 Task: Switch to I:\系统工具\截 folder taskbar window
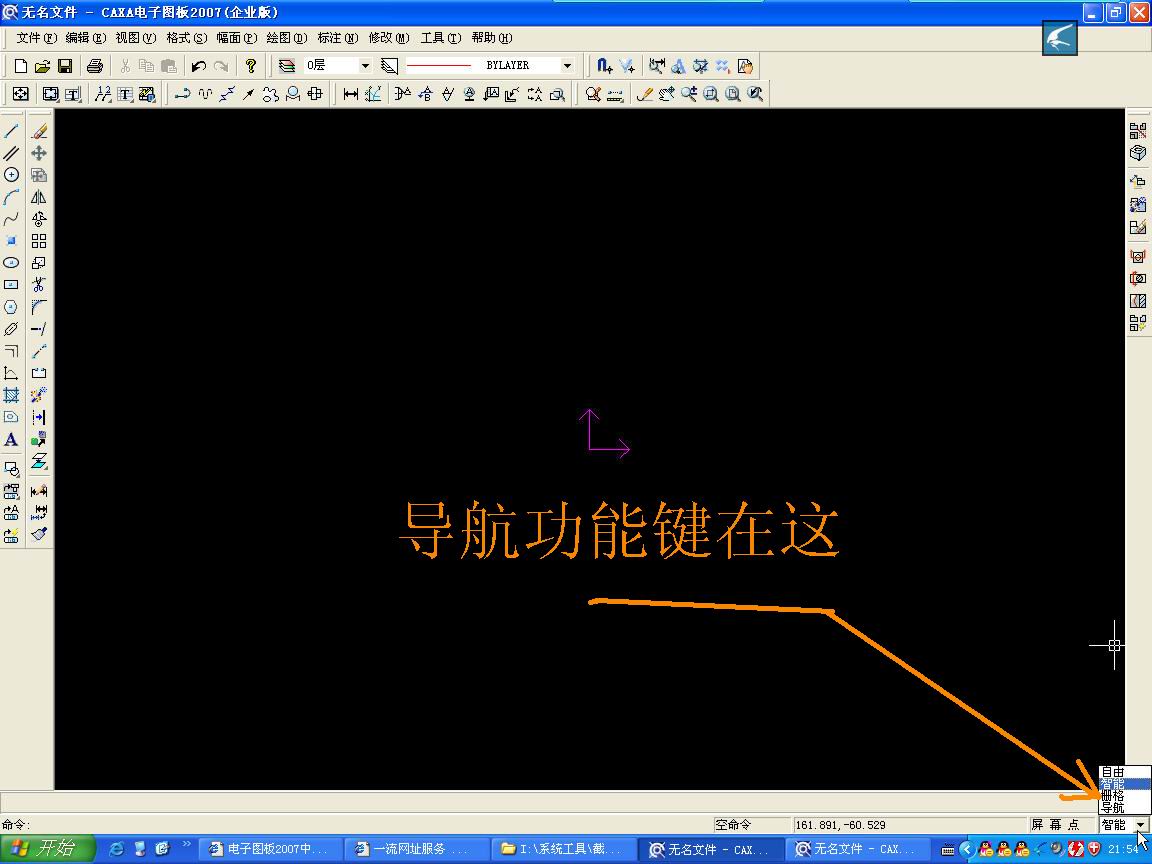(564, 849)
